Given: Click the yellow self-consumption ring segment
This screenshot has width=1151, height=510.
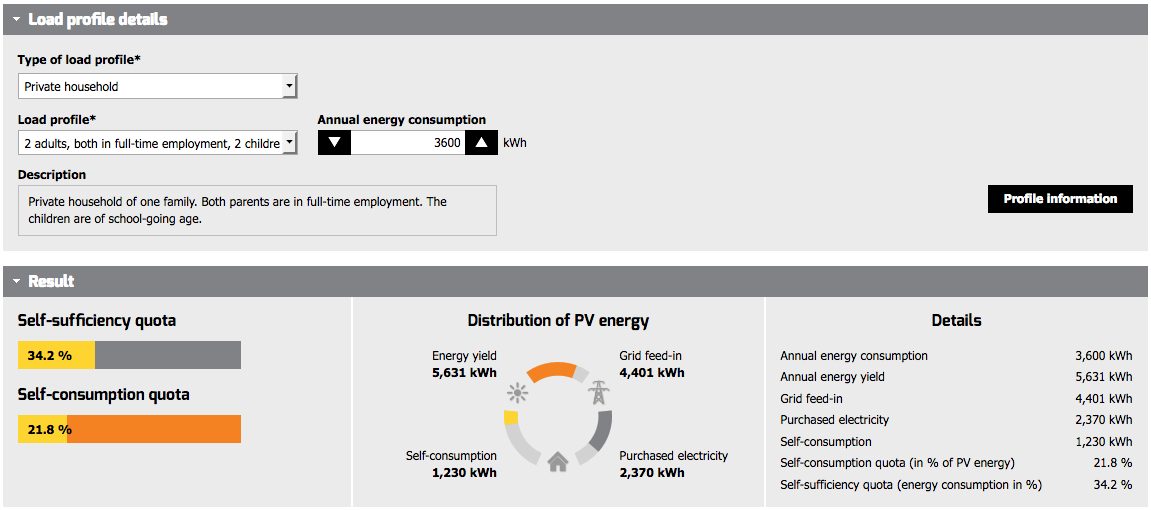Looking at the screenshot, I should pos(512,418).
